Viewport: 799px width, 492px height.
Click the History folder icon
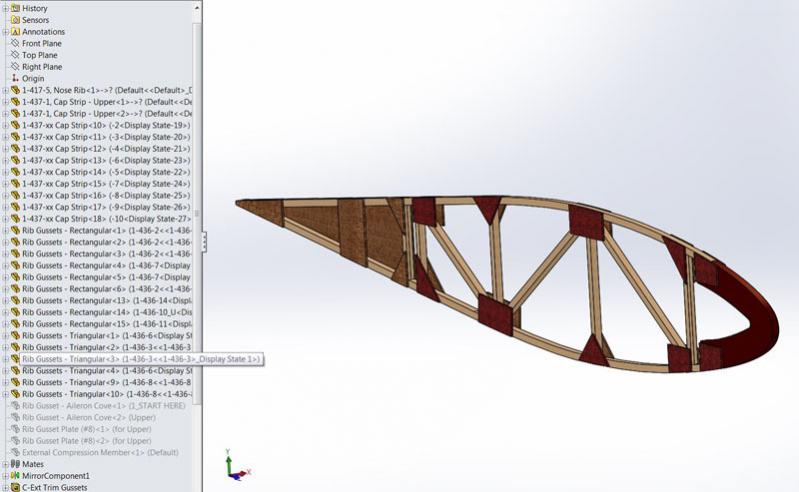tap(15, 8)
